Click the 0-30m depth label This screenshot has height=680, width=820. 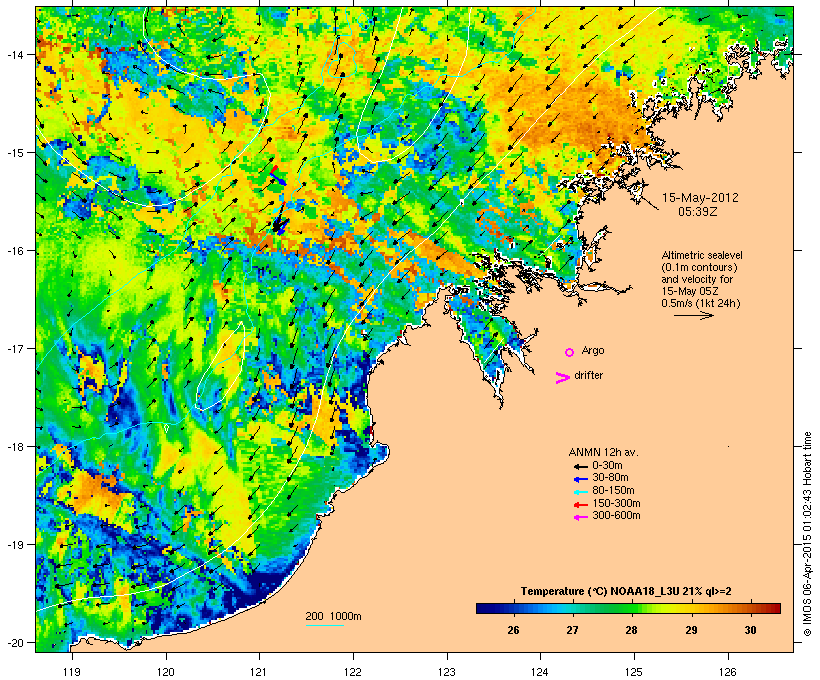pos(607,466)
